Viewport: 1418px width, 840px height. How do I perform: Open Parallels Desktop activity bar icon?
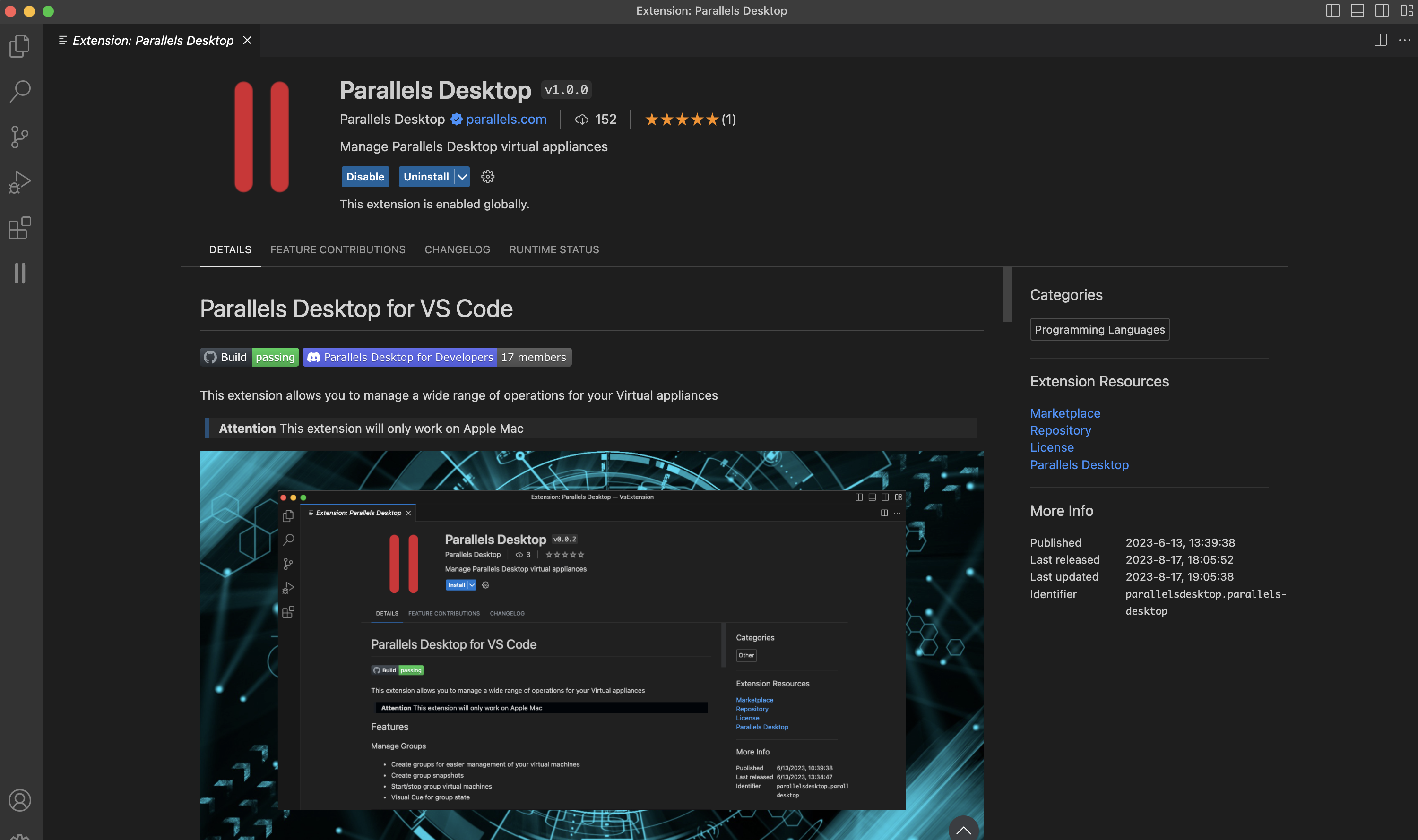click(x=20, y=273)
